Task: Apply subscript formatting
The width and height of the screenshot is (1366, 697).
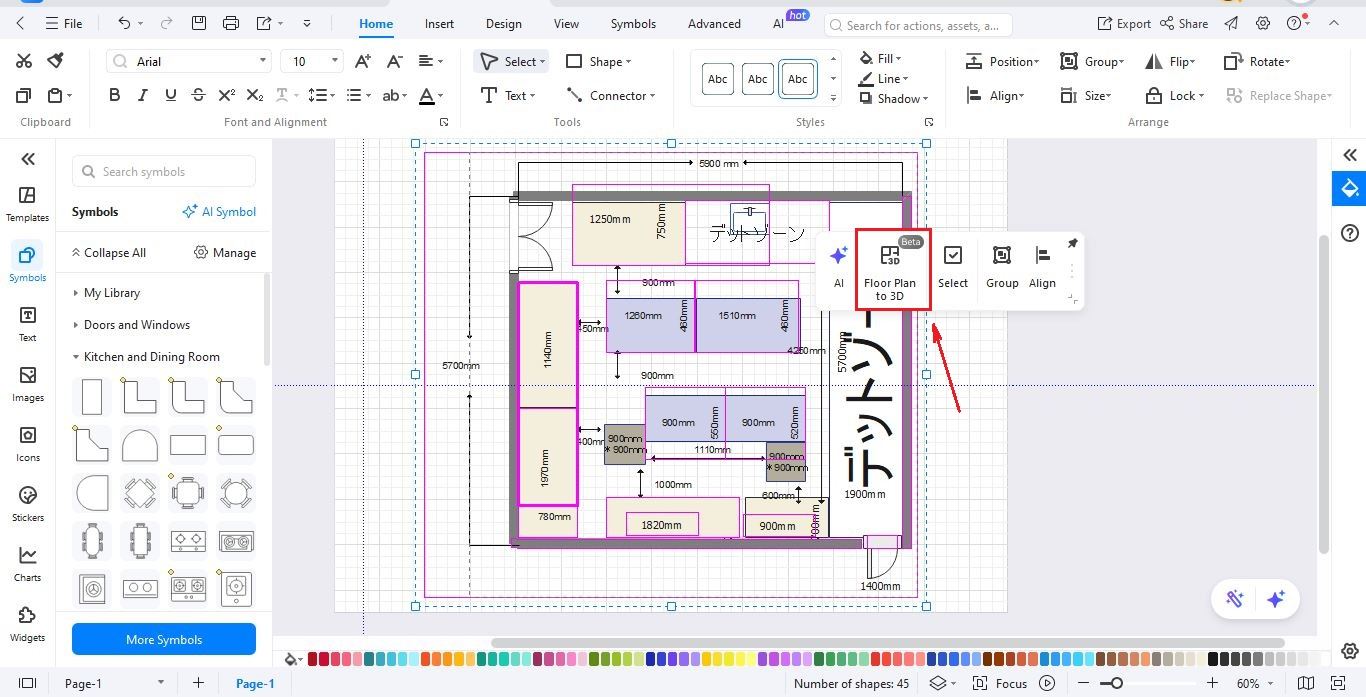Action: point(255,95)
